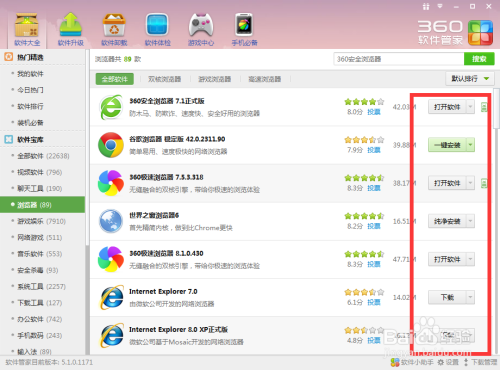Open the 软件升级 upgrade section
This screenshot has height=370, width=500.
[70, 30]
